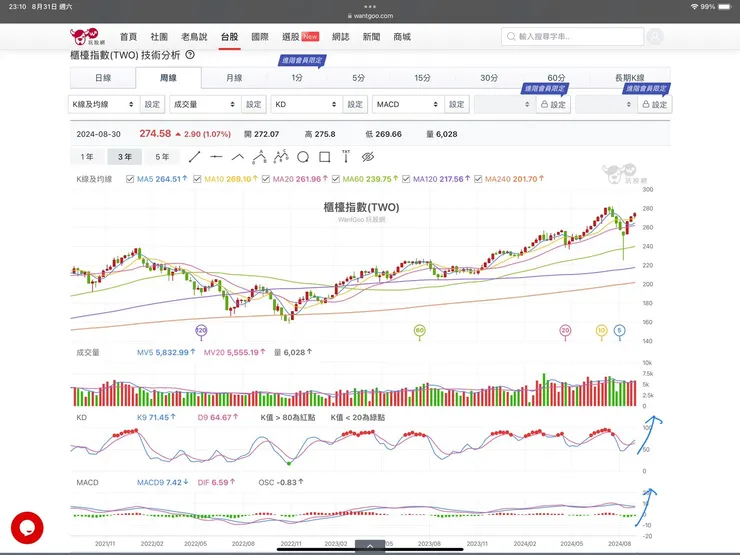Select the A-B wave drawing tool

259,157
